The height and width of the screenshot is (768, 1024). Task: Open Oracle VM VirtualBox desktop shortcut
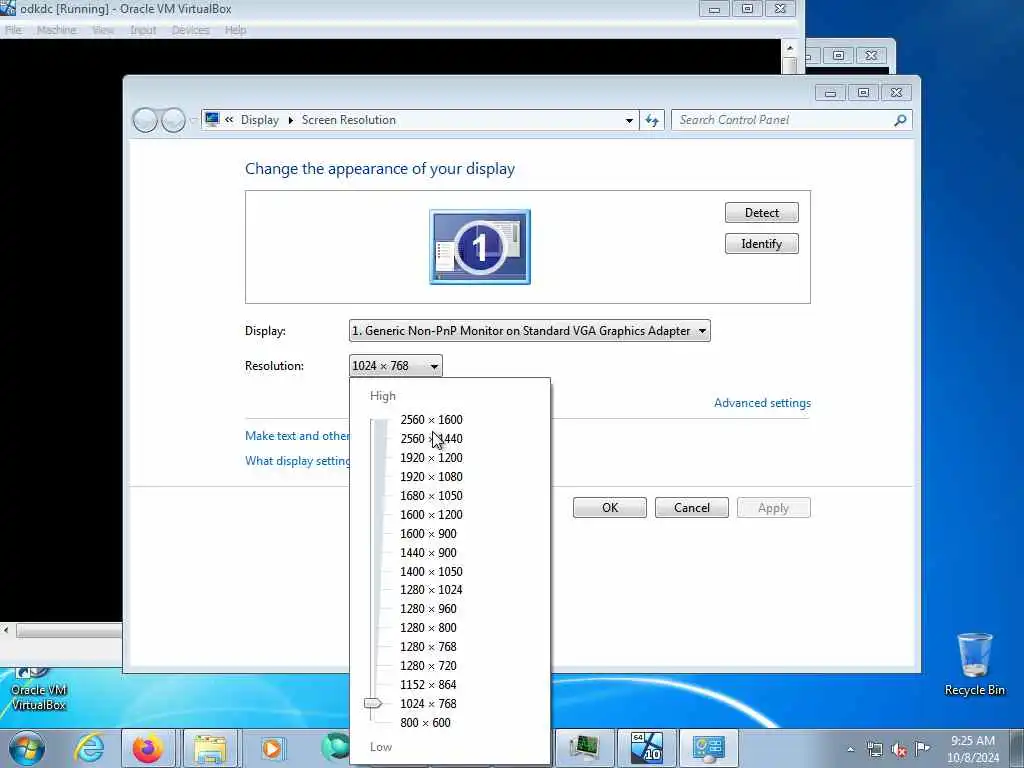(x=39, y=690)
